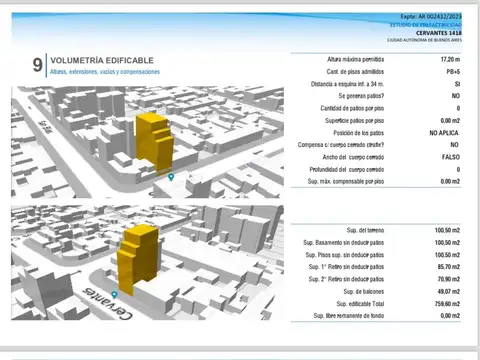Click the '49,07 m2' balconies value
Screen dimensions: 480x360
point(449,291)
